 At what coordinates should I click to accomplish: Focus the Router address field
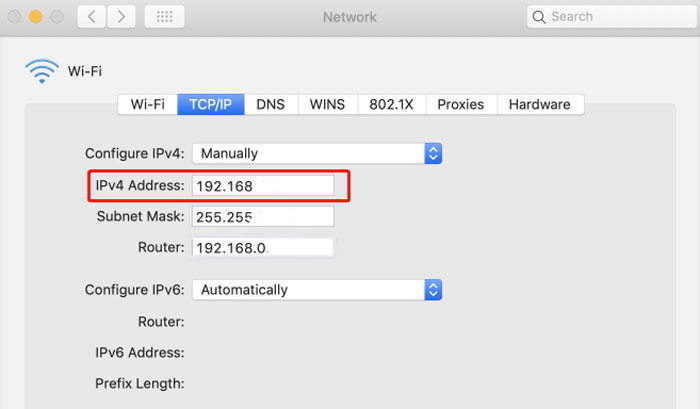(x=263, y=247)
